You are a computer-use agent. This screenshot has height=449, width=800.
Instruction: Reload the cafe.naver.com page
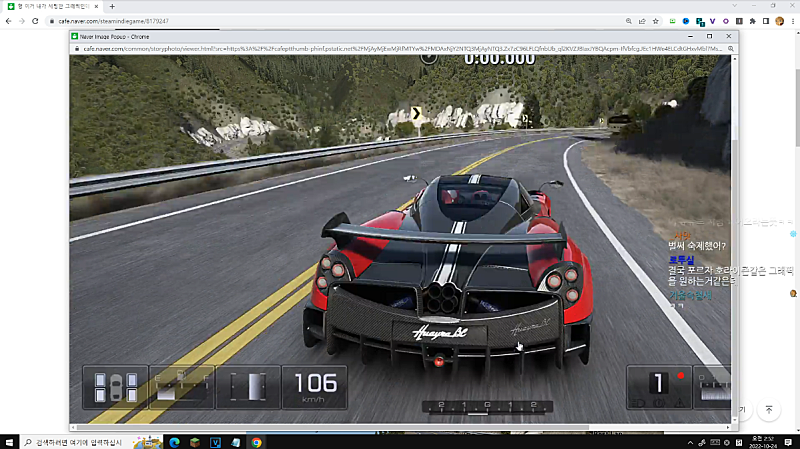(35, 20)
